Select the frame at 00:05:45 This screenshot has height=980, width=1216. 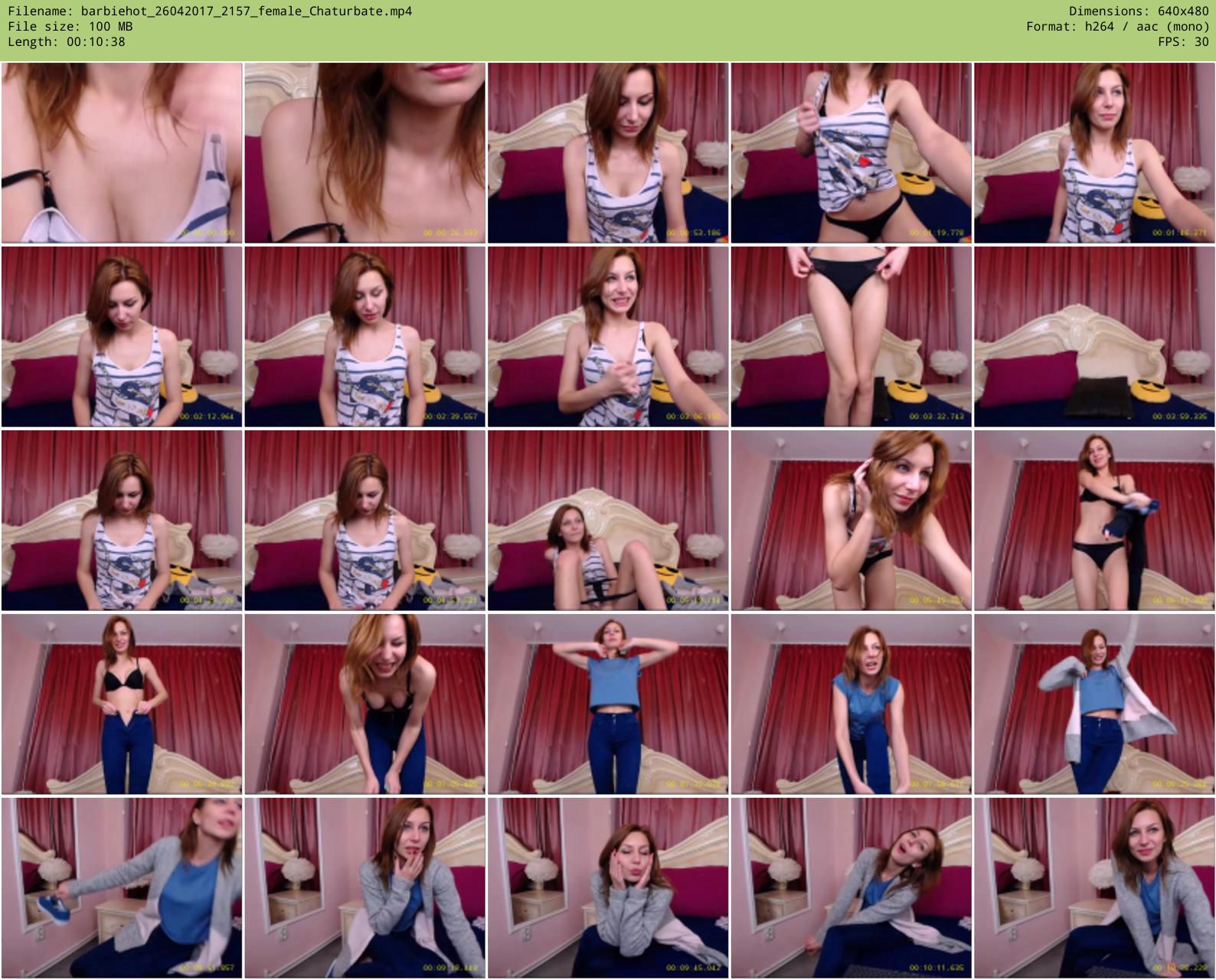click(851, 520)
